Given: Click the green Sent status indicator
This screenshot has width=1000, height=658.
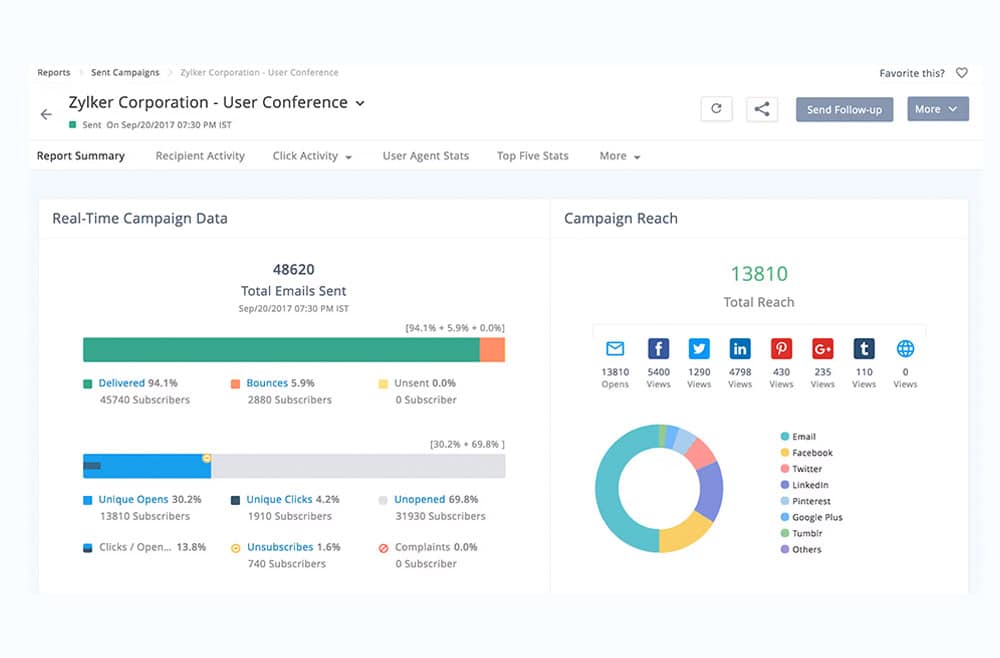Looking at the screenshot, I should [73, 124].
